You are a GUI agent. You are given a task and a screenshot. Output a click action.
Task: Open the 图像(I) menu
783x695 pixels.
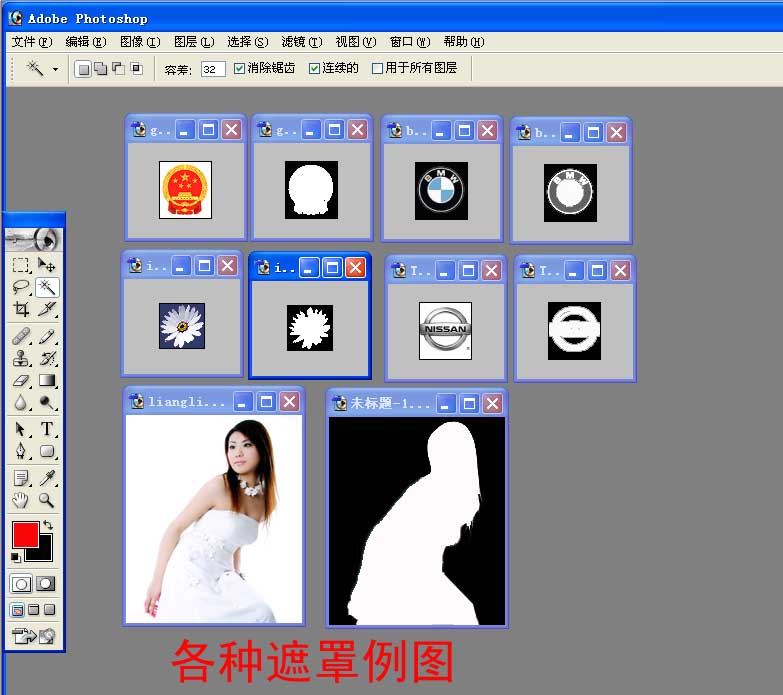pyautogui.click(x=140, y=42)
